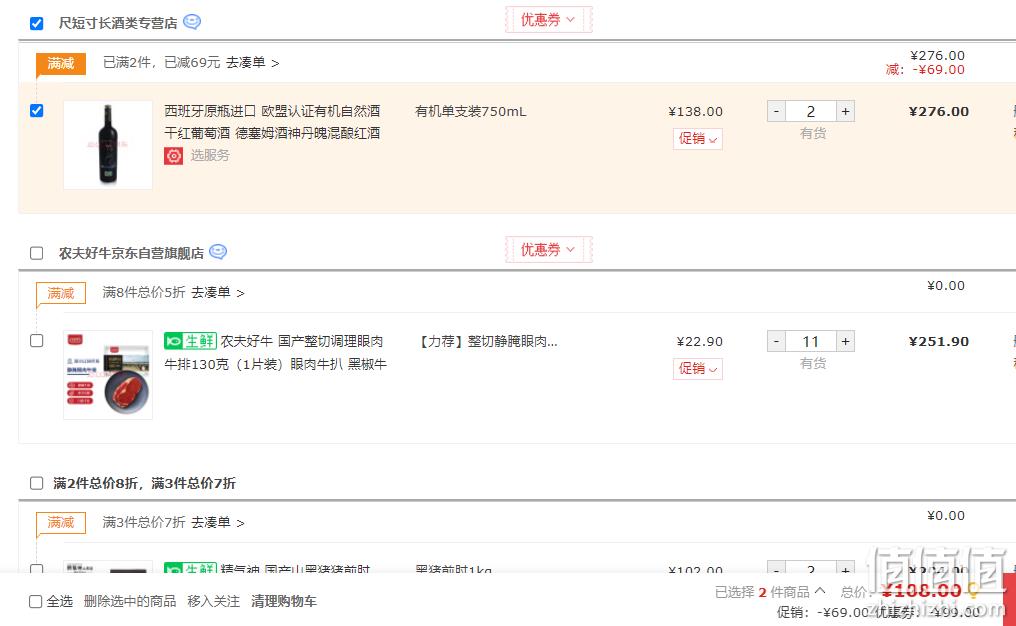Click 清理购物车 at the bottom bar
1016x626 pixels.
tap(284, 601)
